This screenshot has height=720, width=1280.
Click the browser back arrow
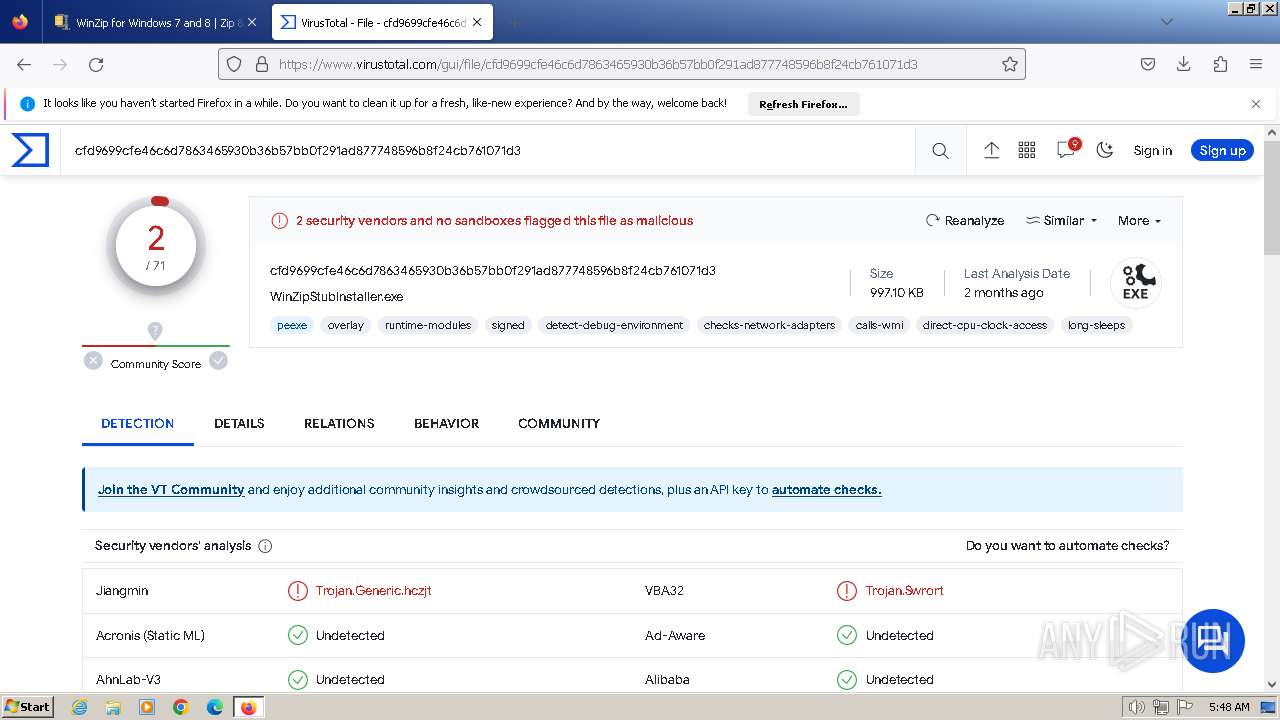coord(24,64)
